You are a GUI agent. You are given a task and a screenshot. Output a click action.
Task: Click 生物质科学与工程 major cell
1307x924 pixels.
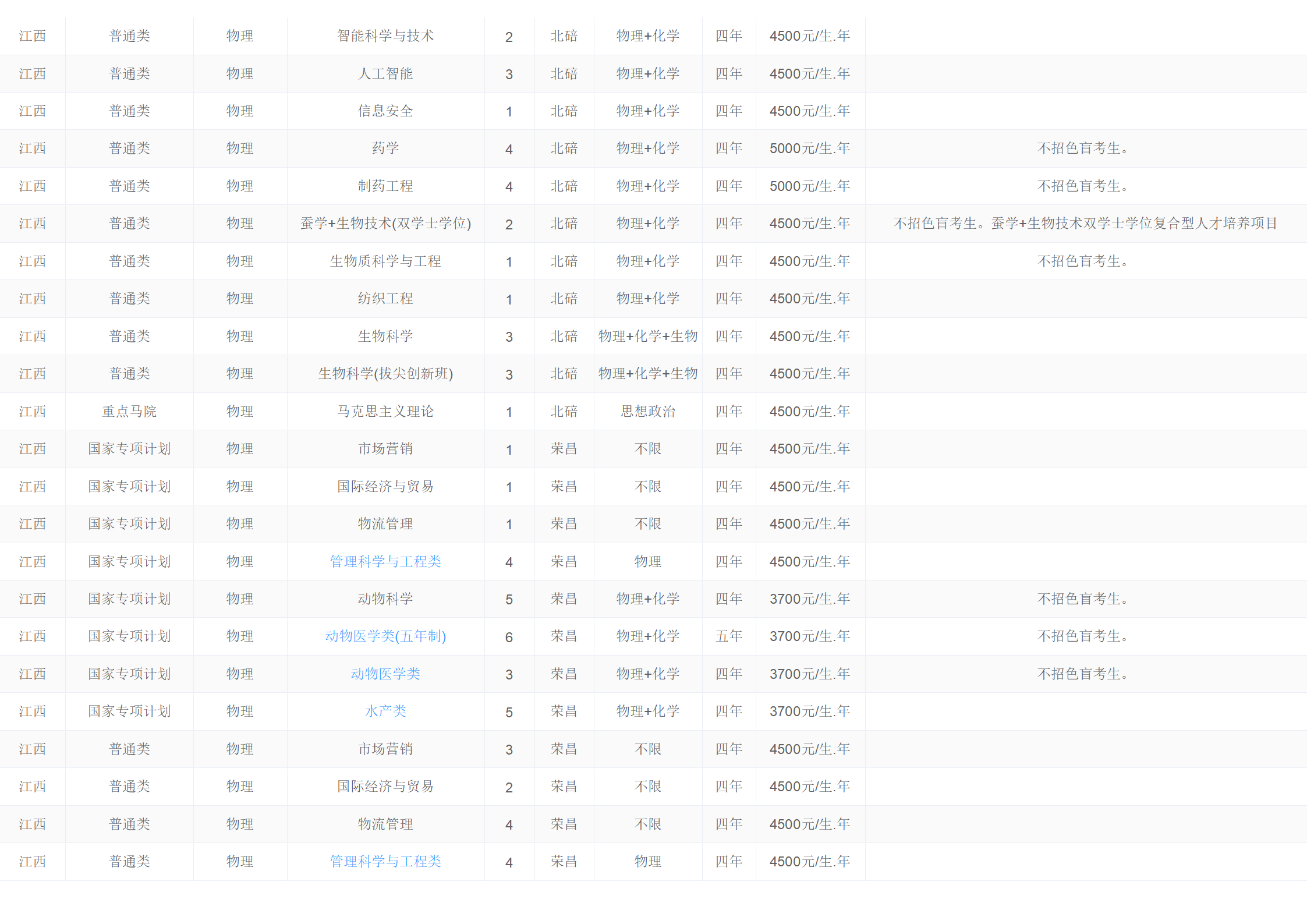[x=385, y=261]
